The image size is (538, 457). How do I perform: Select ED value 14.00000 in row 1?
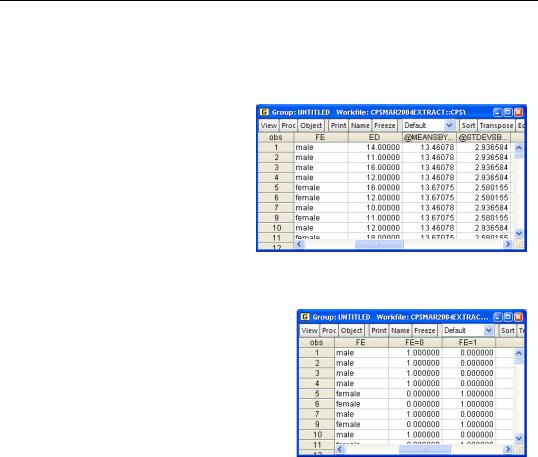(375, 147)
